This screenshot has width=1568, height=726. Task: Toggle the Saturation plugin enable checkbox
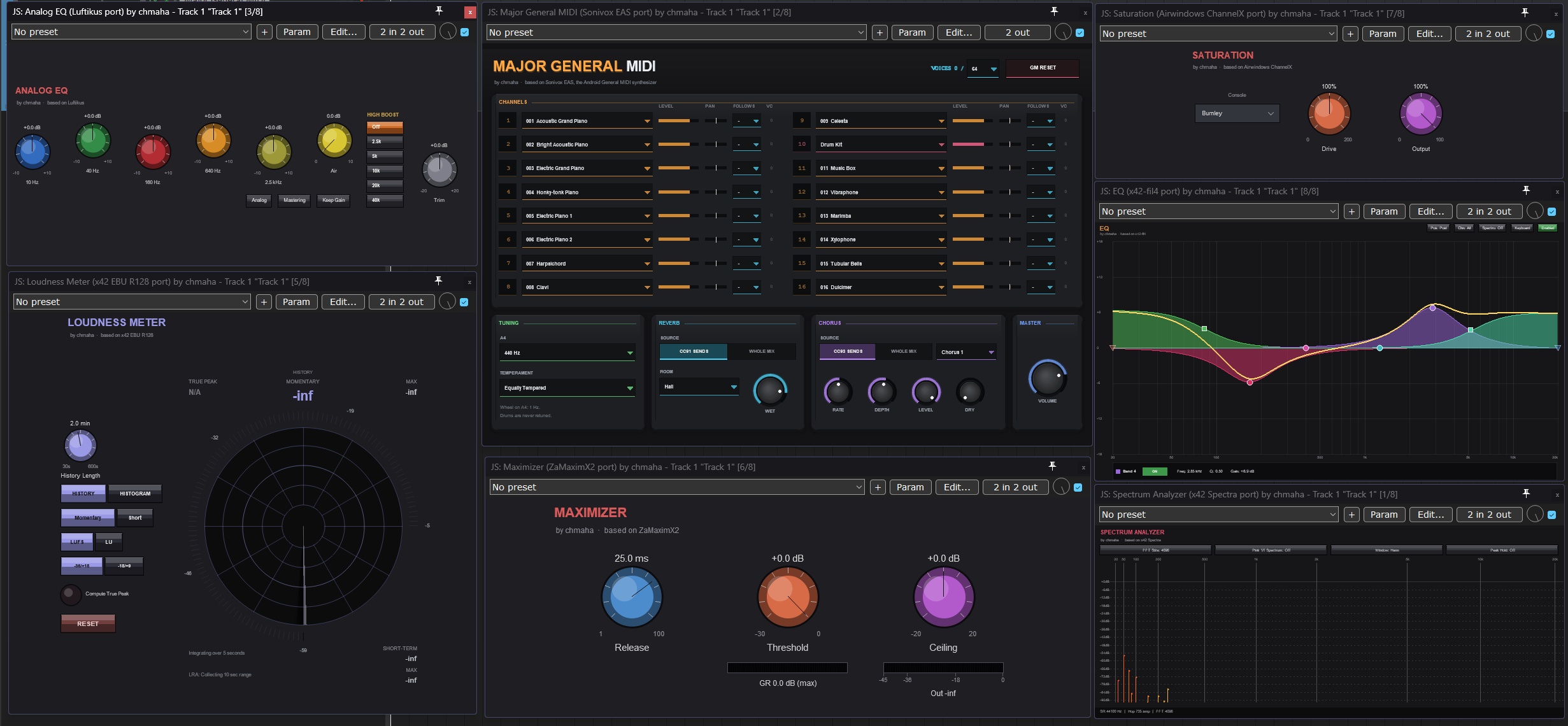tap(1551, 34)
